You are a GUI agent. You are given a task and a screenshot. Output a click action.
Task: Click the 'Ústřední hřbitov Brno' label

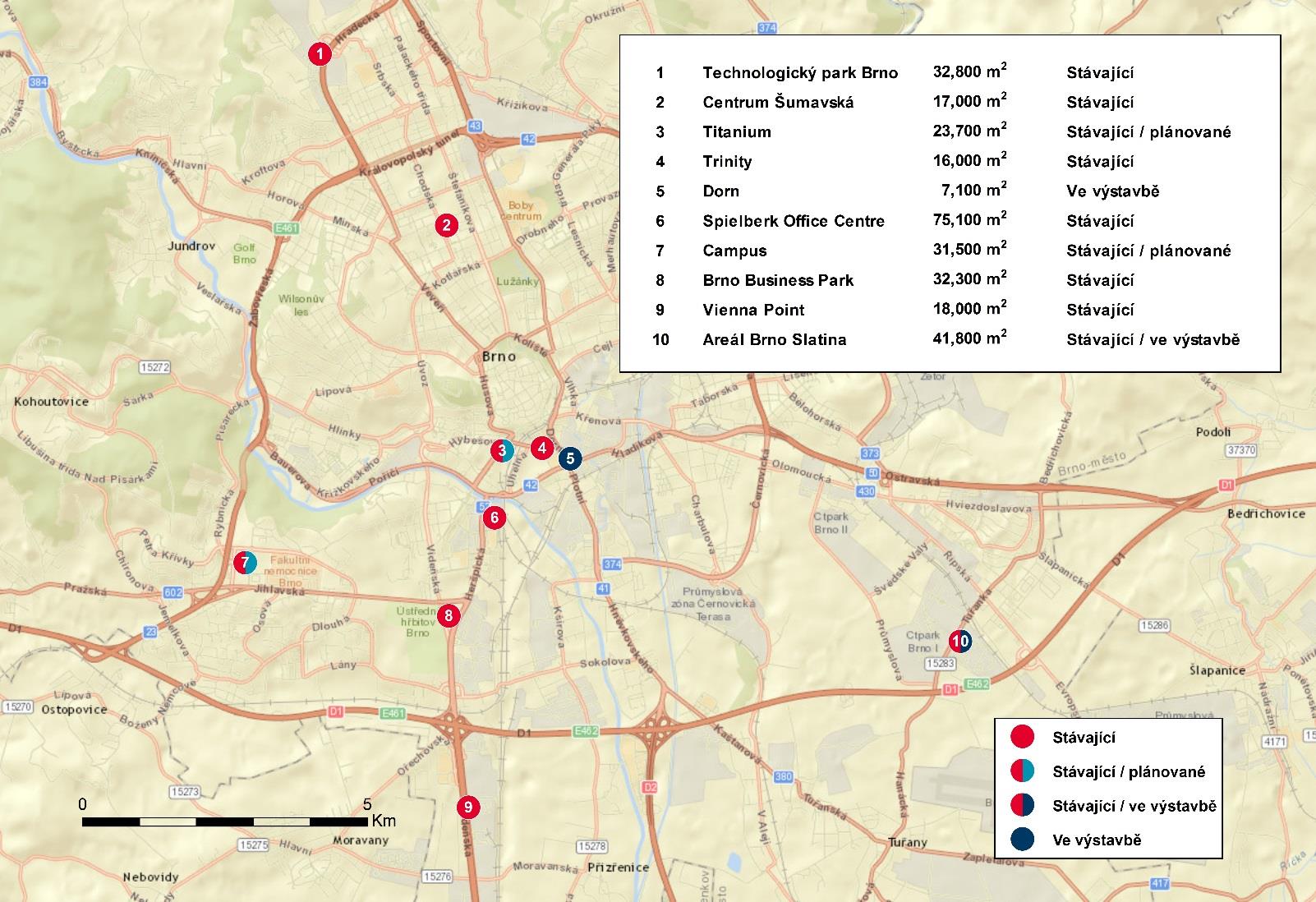coord(417,621)
